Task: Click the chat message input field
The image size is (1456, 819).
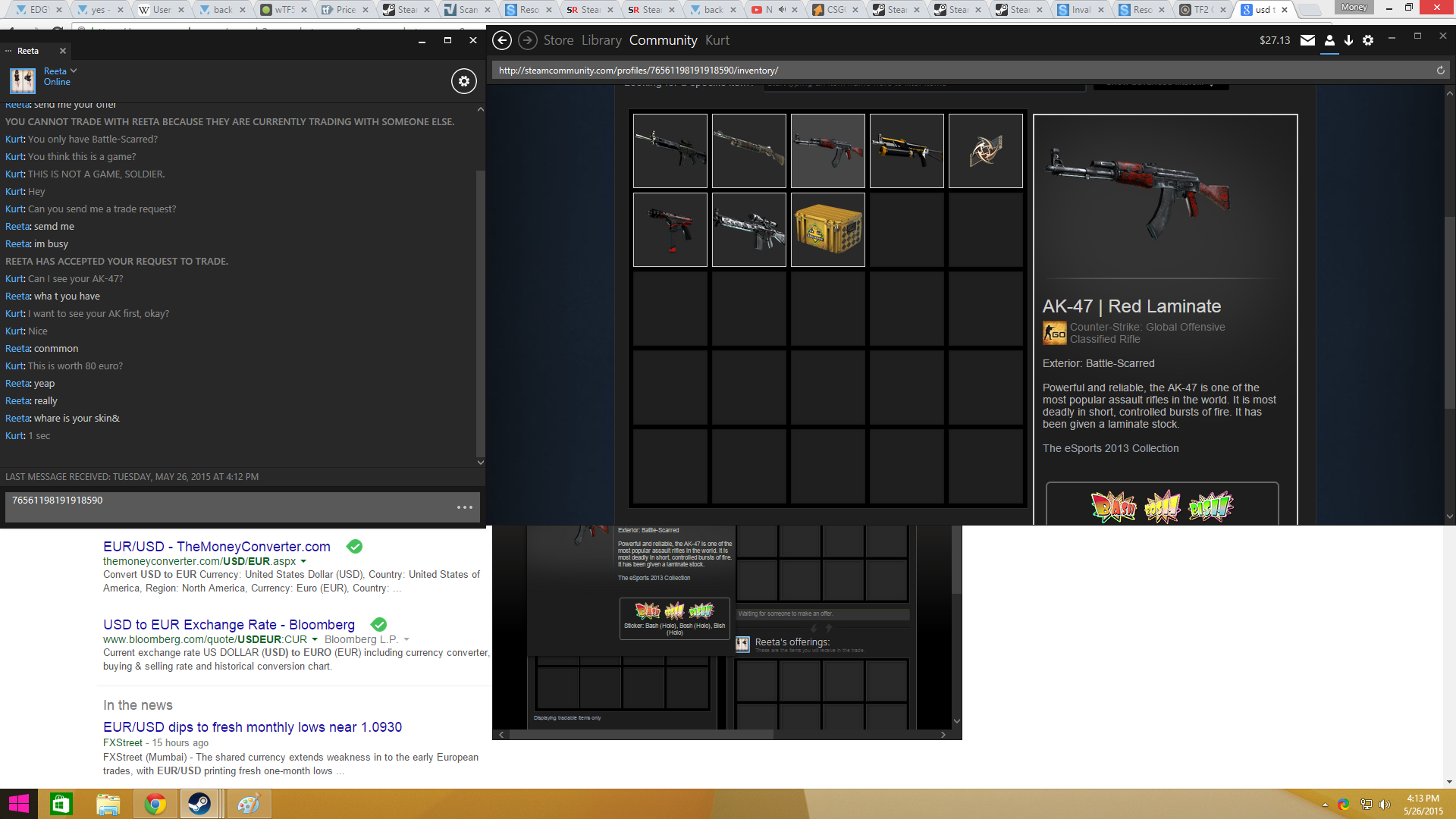Action: [227, 507]
